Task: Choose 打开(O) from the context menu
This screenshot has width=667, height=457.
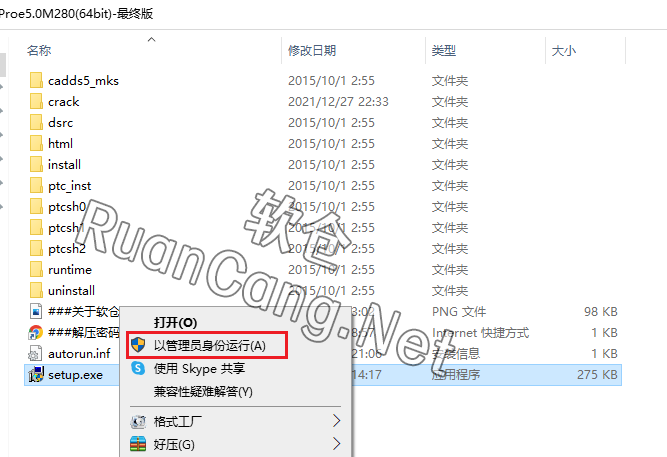Action: click(x=176, y=322)
